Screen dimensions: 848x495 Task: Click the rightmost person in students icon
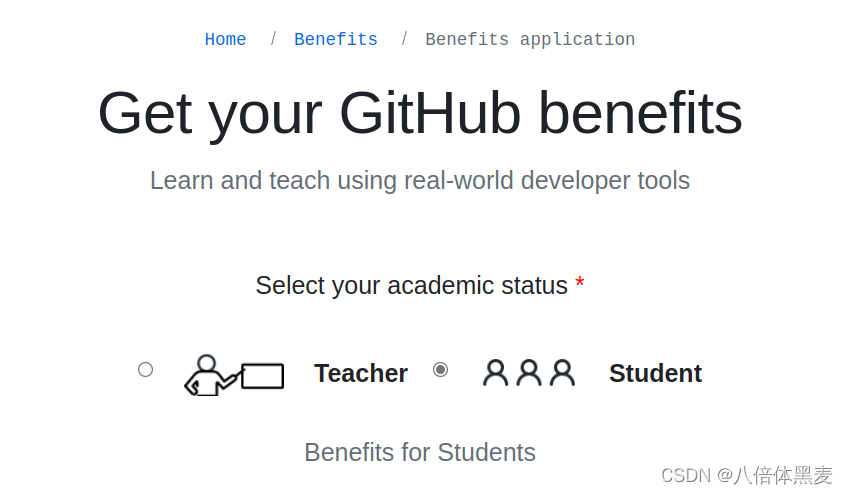click(563, 373)
